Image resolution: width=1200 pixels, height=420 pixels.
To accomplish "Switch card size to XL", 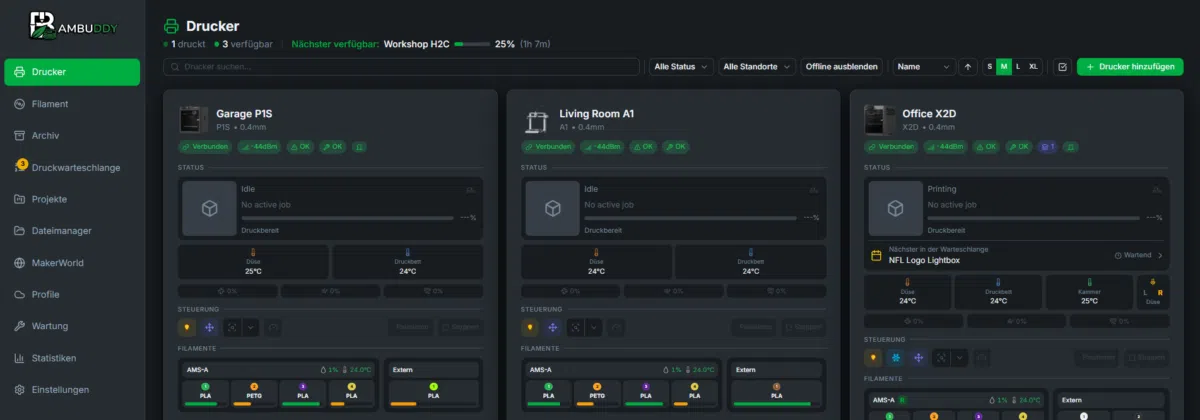I will (1033, 67).
